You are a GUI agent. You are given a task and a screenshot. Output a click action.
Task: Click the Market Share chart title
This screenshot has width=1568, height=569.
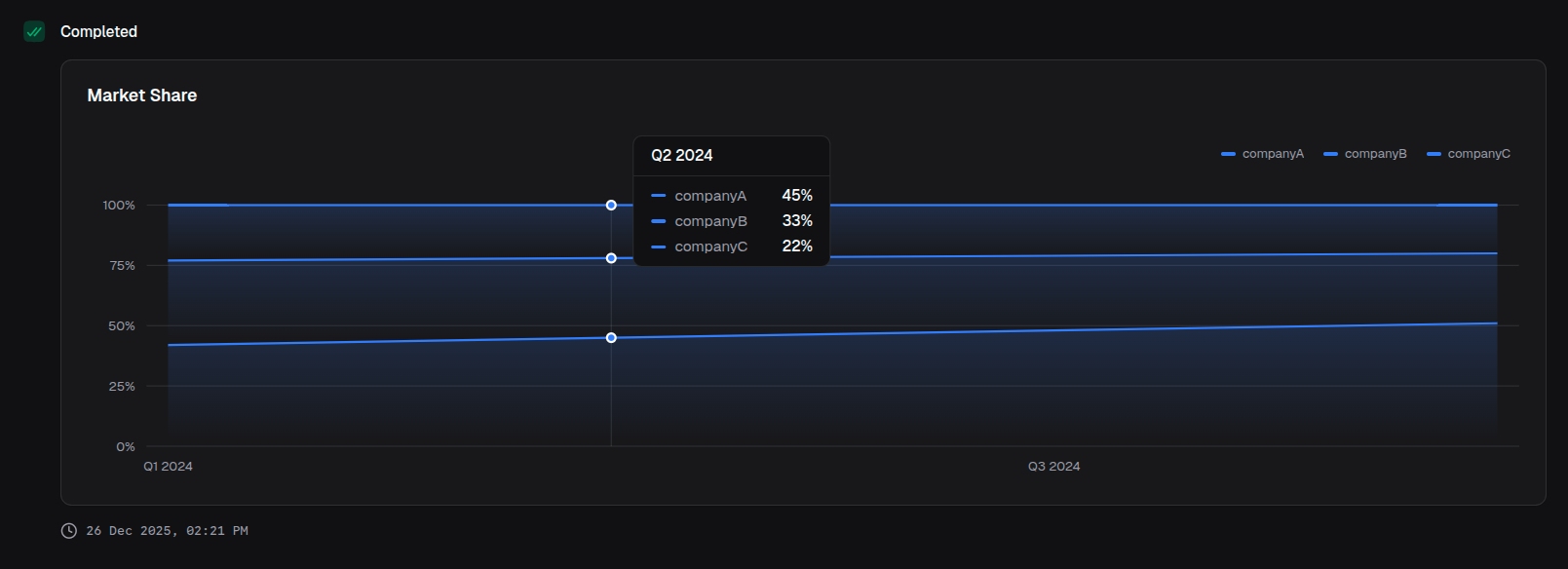(142, 95)
